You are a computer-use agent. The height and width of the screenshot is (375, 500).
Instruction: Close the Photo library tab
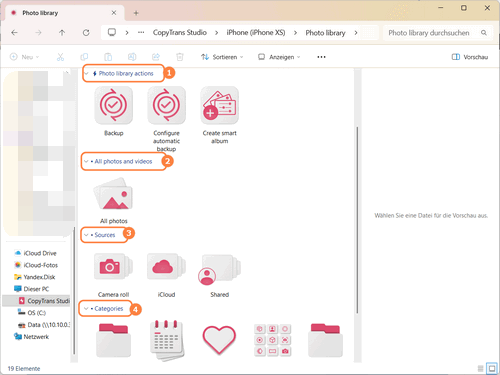pyautogui.click(x=114, y=13)
